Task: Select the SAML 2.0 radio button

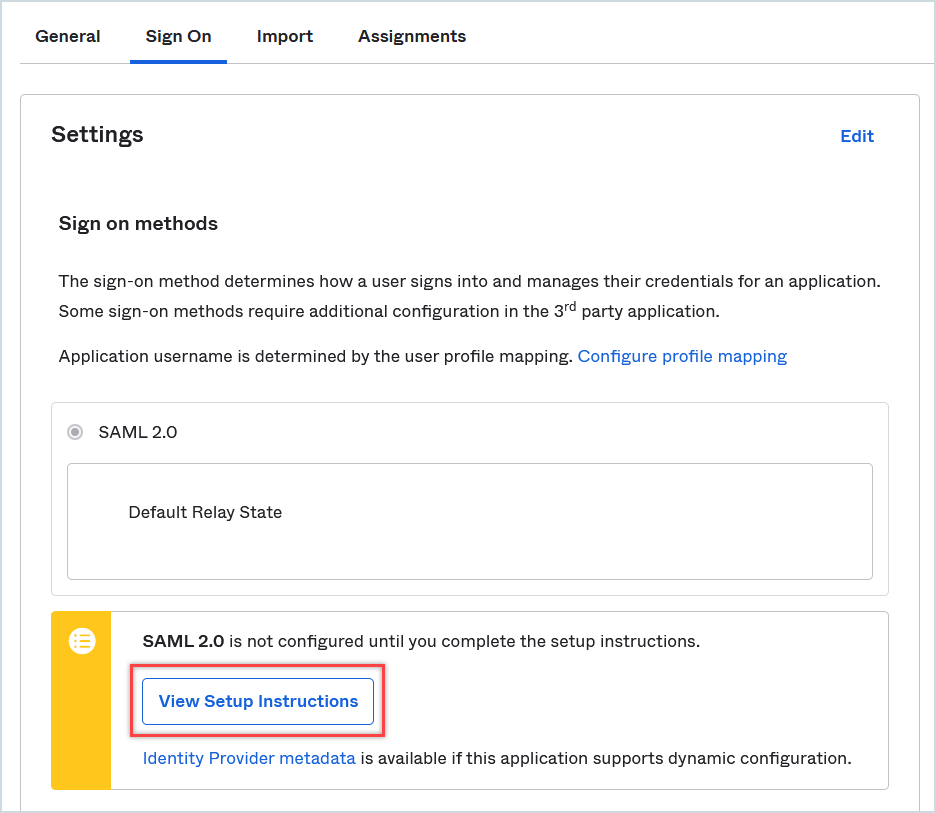Action: point(75,433)
